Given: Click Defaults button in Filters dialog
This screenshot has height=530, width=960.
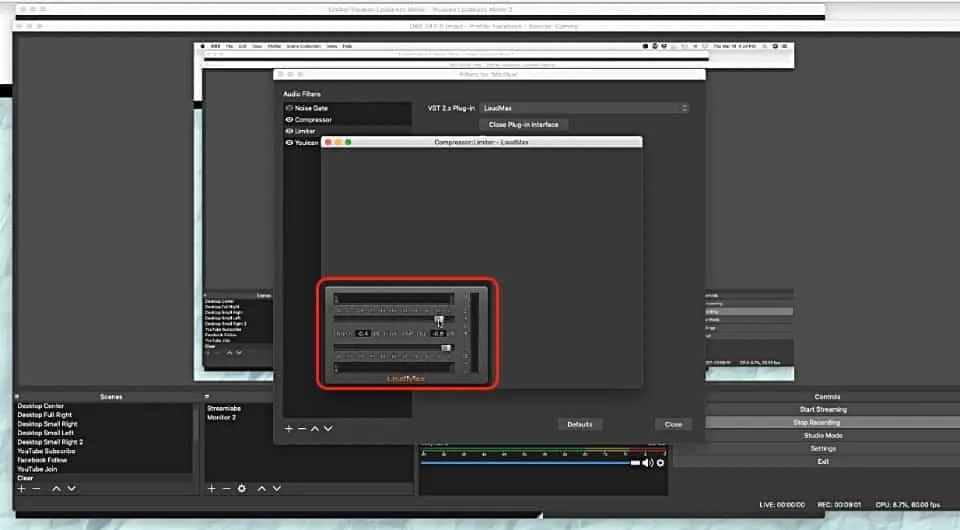Looking at the screenshot, I should 579,424.
